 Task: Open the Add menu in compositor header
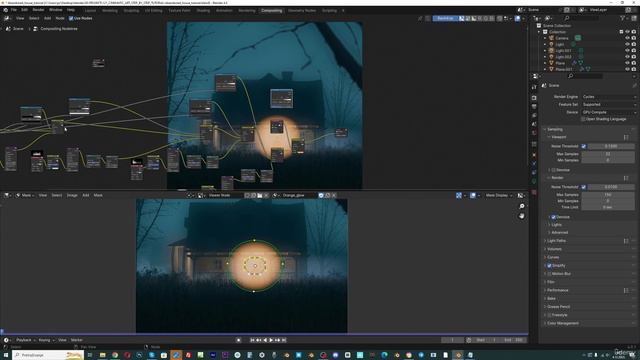(x=47, y=18)
